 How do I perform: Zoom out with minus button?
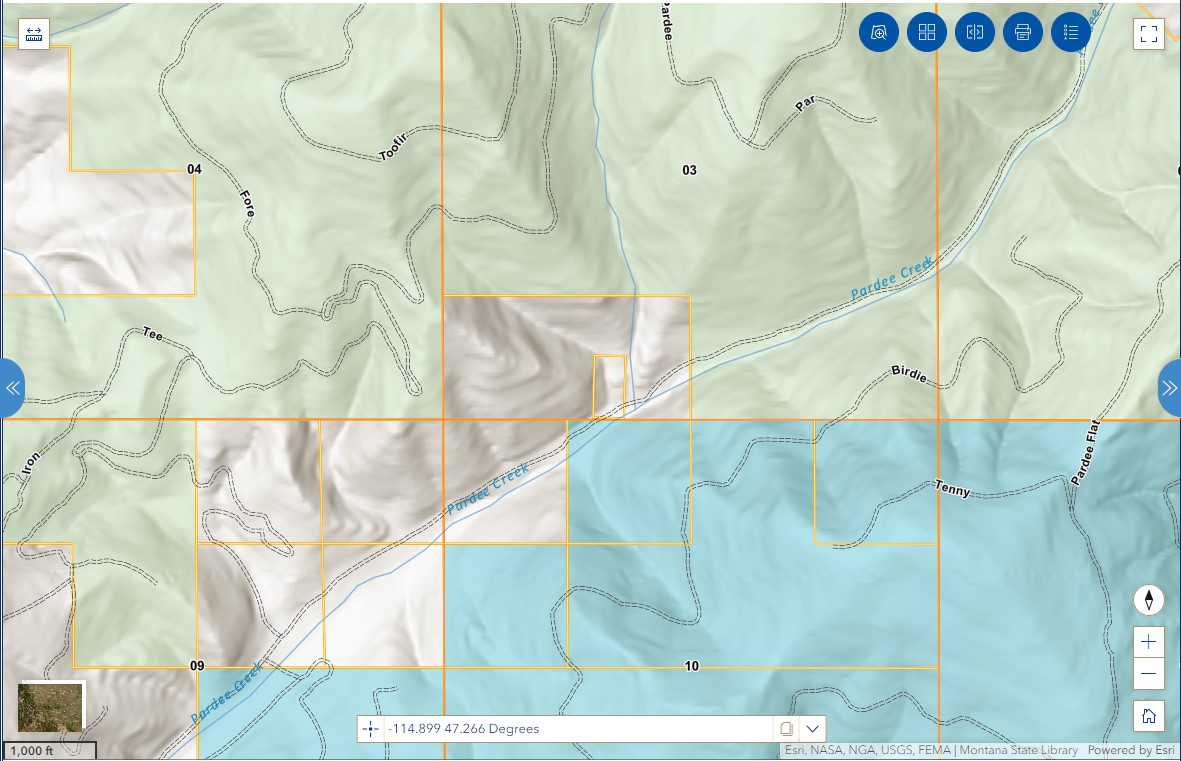click(1149, 673)
